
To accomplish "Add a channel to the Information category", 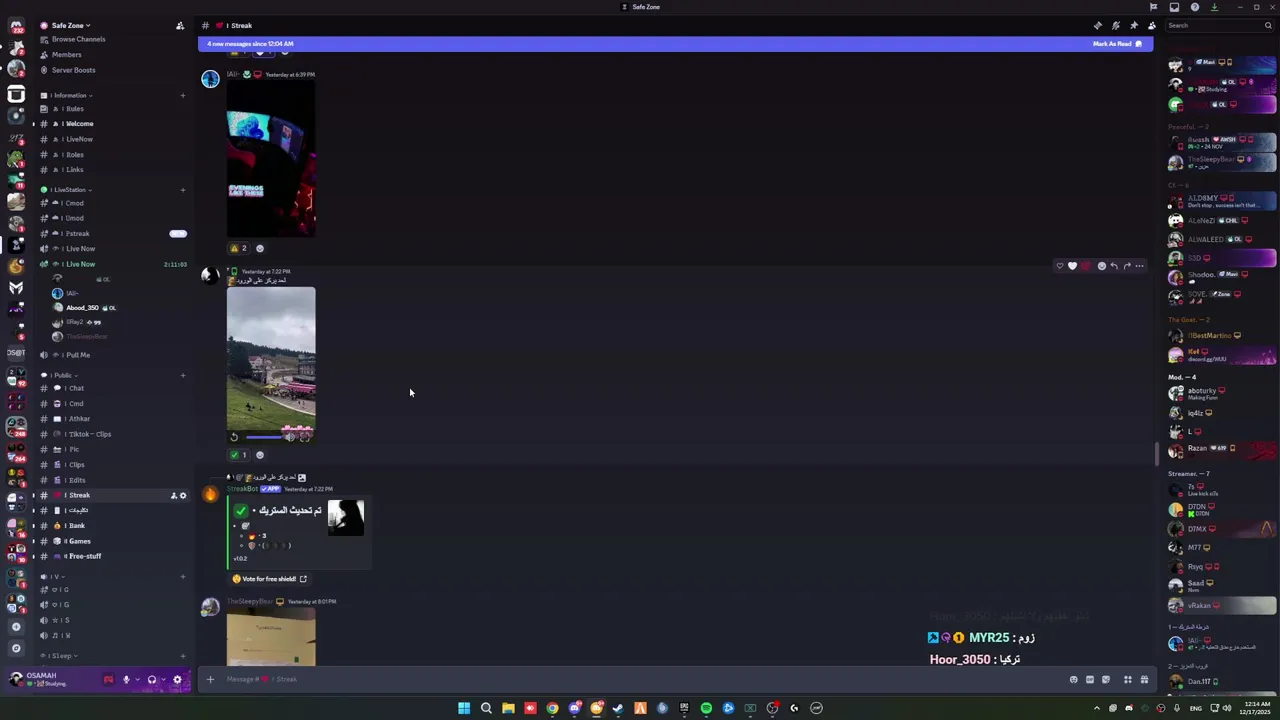I will [x=182, y=95].
